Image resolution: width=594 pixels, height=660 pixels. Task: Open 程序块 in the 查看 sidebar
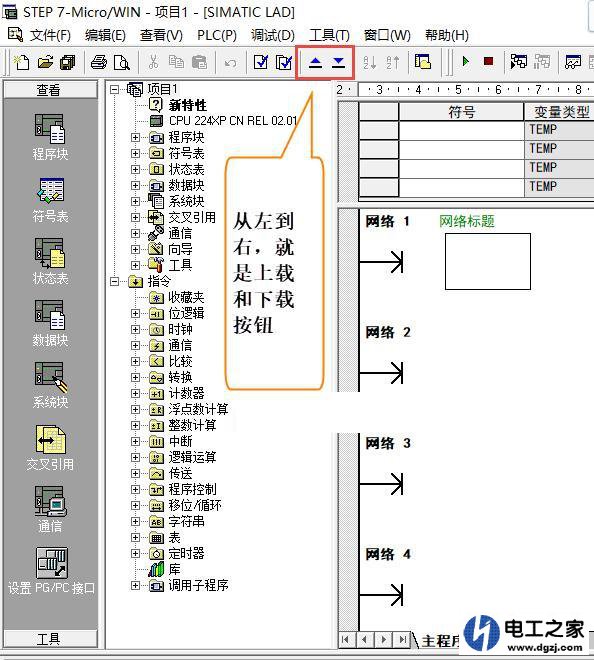pos(50,137)
